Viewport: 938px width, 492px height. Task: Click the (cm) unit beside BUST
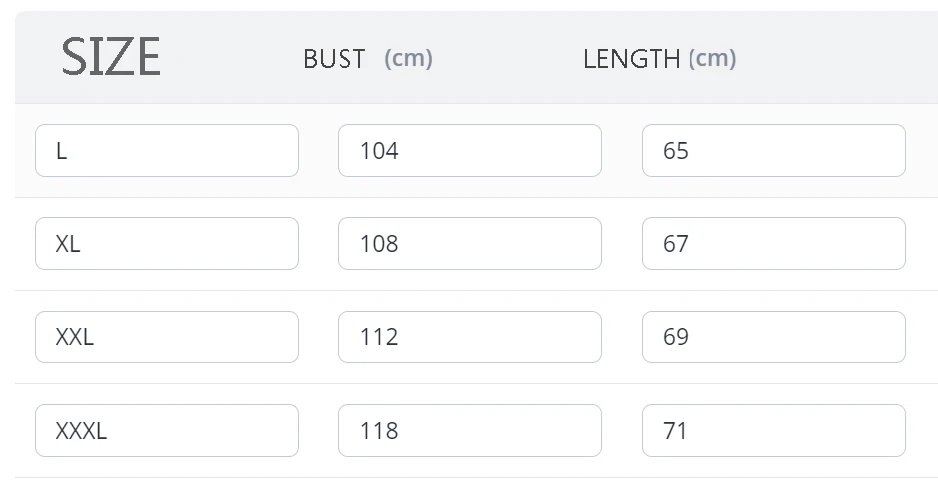(x=408, y=58)
